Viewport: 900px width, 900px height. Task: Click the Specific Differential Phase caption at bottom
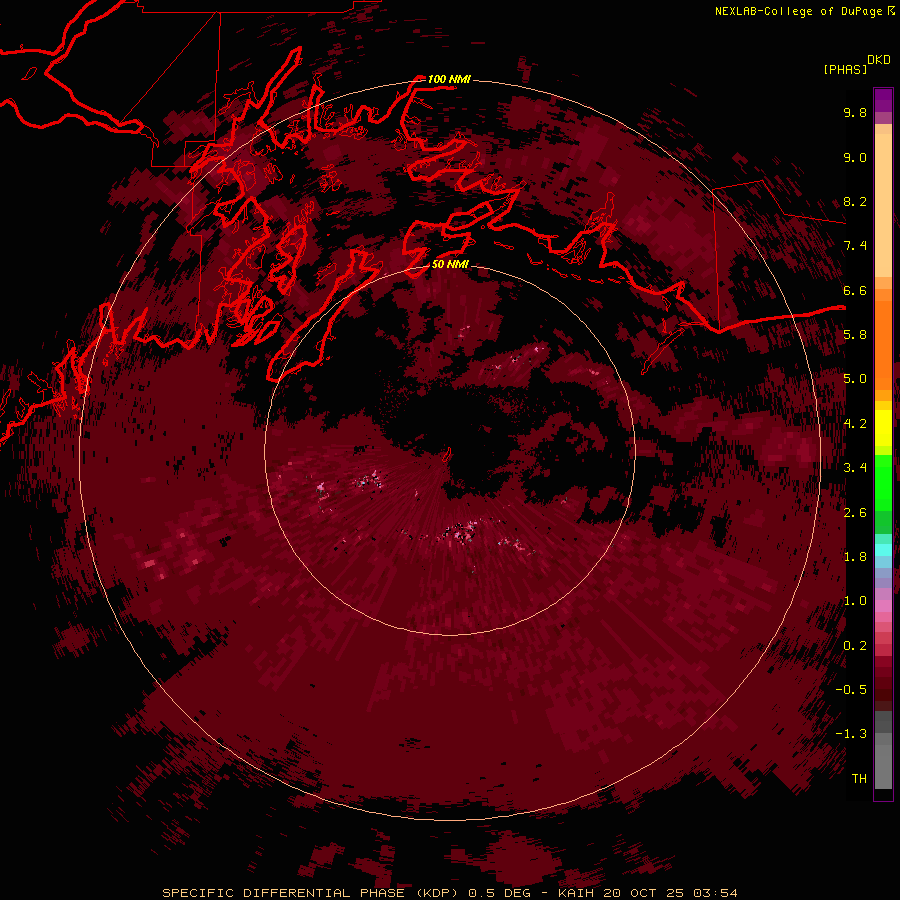(x=449, y=893)
